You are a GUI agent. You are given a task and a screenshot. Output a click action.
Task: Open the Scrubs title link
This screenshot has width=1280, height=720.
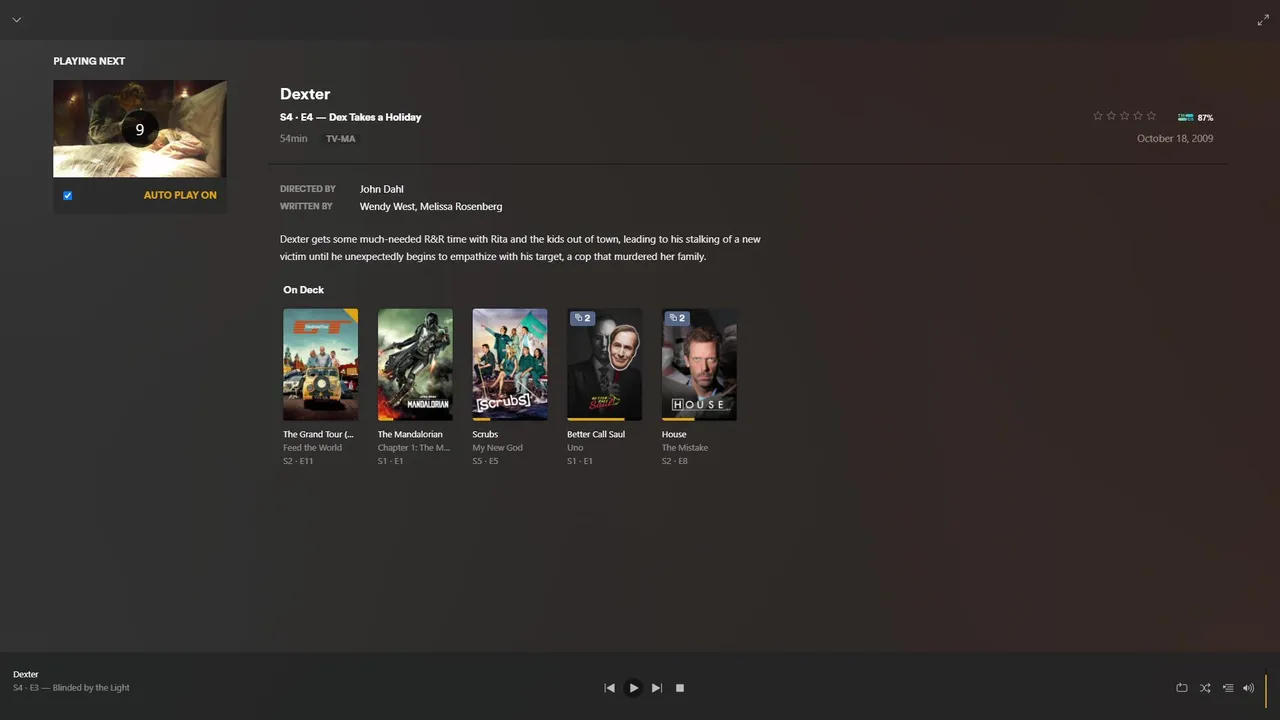pyautogui.click(x=485, y=435)
